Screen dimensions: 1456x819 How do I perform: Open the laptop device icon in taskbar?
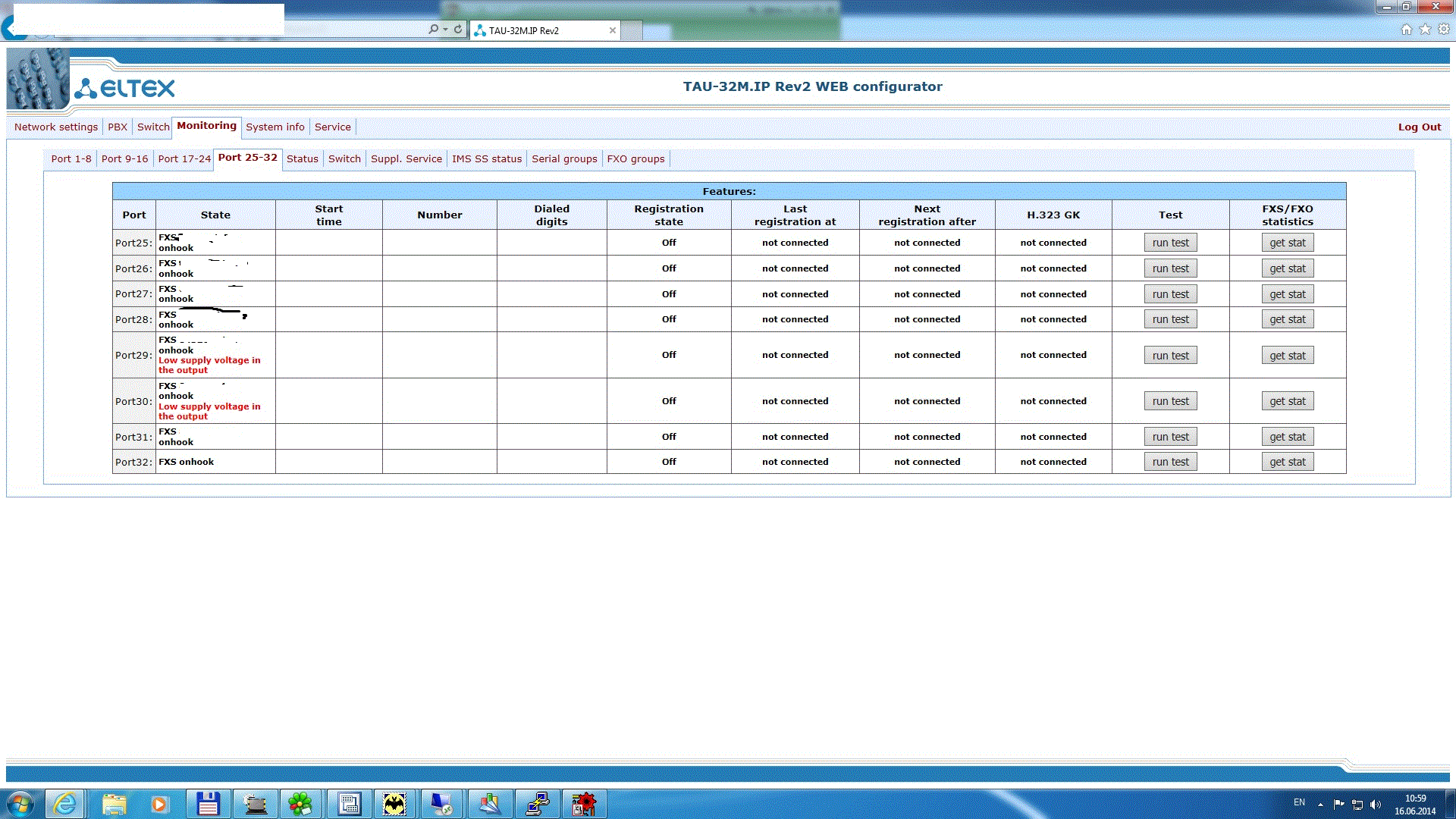click(x=255, y=804)
